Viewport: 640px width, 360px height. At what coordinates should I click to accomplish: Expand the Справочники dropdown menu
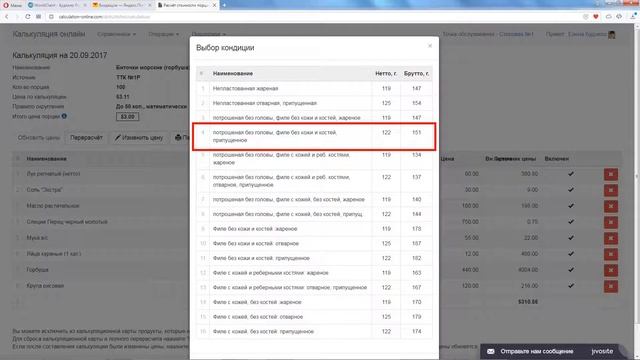[116, 34]
